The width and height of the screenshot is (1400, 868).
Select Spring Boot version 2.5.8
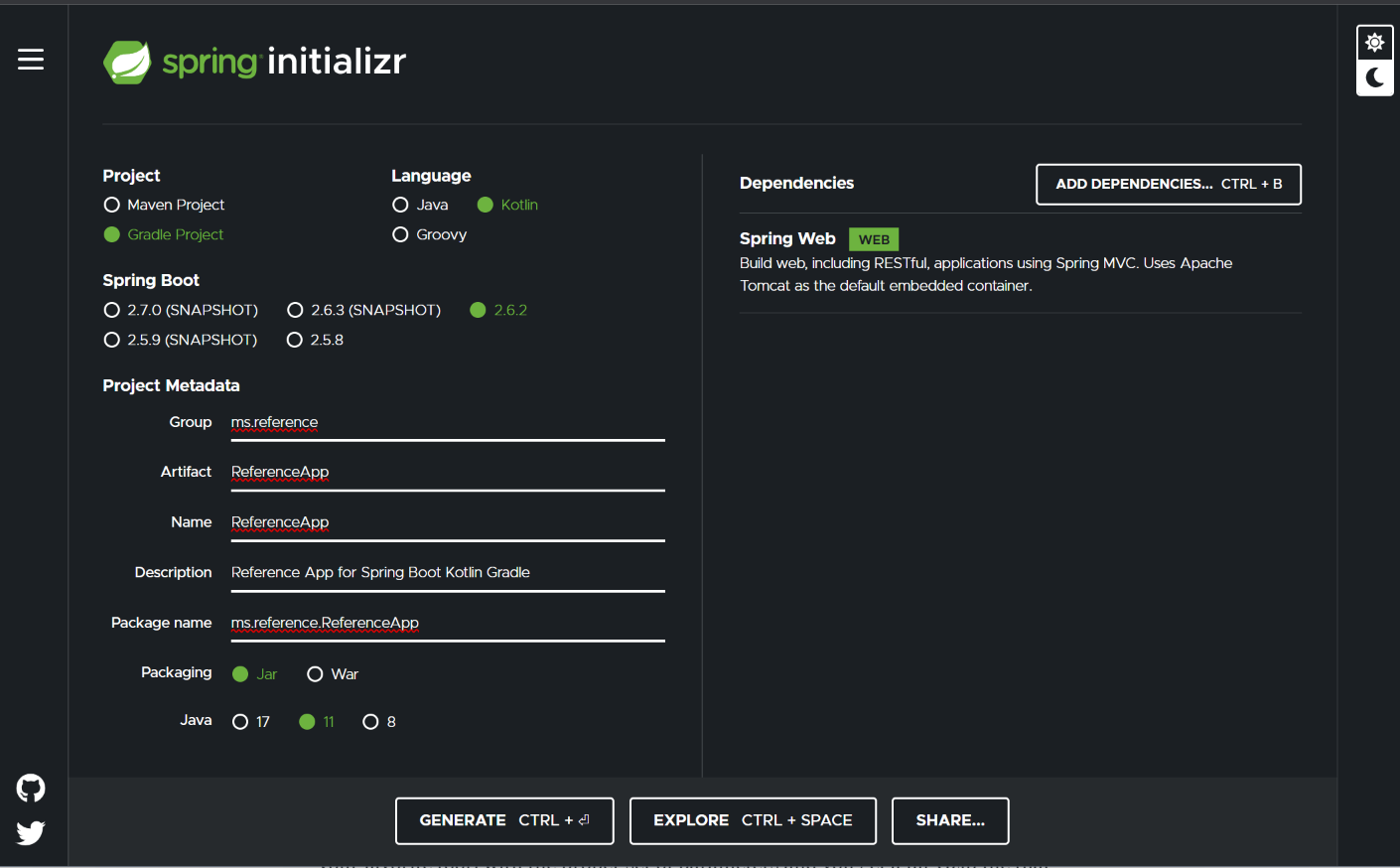click(x=295, y=340)
